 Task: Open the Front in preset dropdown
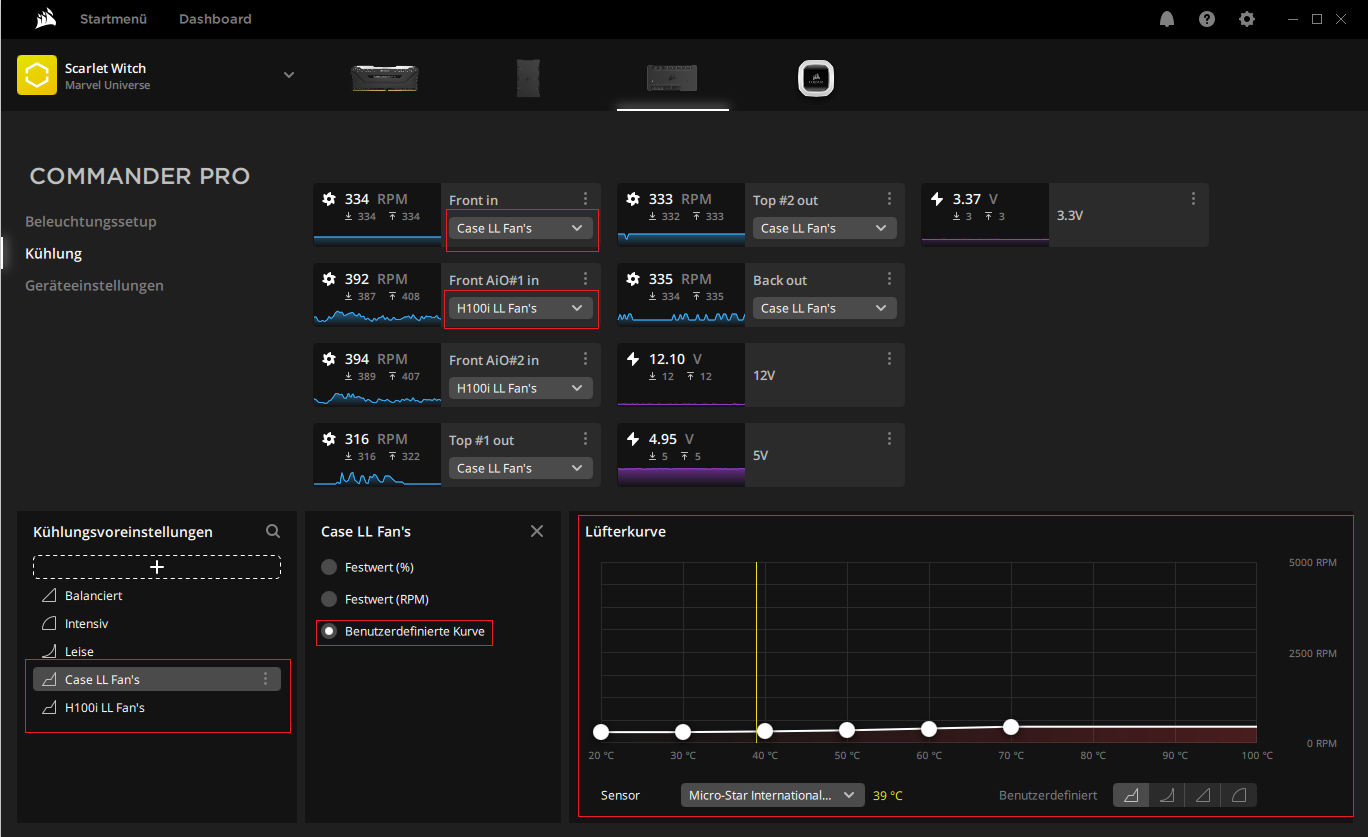521,228
